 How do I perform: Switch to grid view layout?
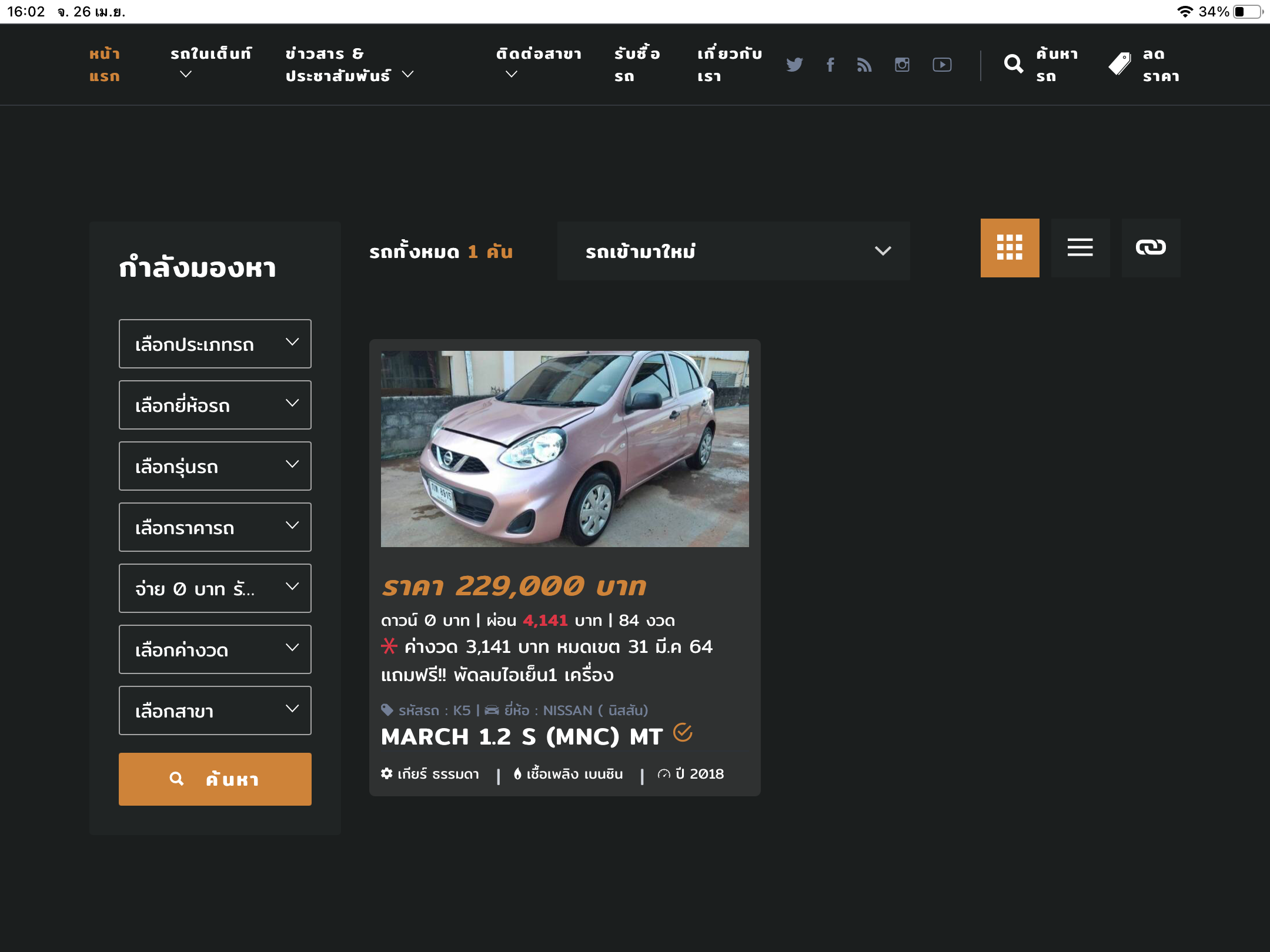click(x=1010, y=247)
